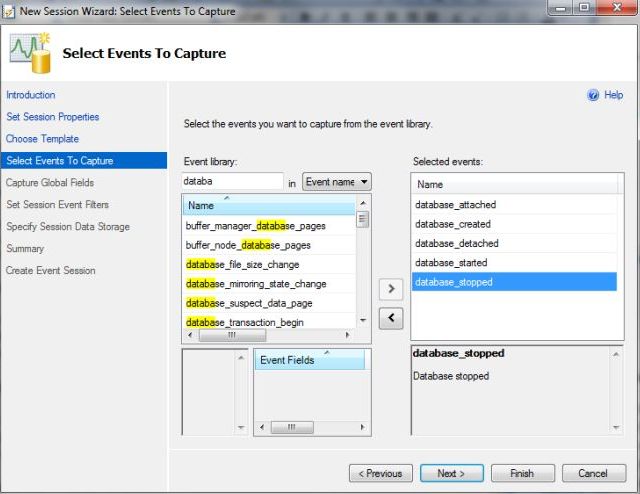Viewport: 640px width, 494px height.
Task: Click description pane scroll up arrow
Action: click(616, 354)
